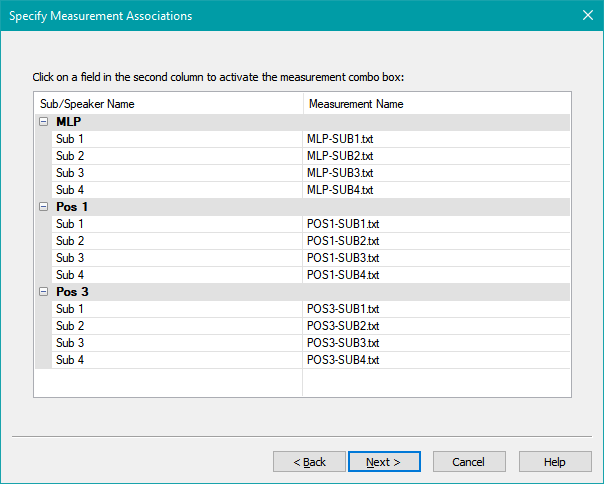
Task: Select Sub 4 under Pos 3
Action: tap(177, 360)
